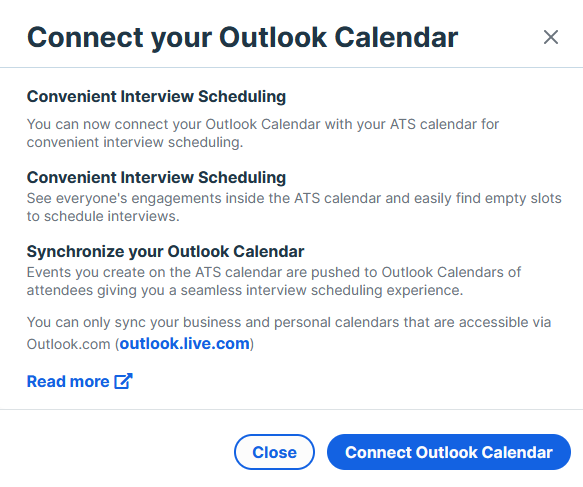Click the line starting 'attendees giving you'

tap(245, 290)
